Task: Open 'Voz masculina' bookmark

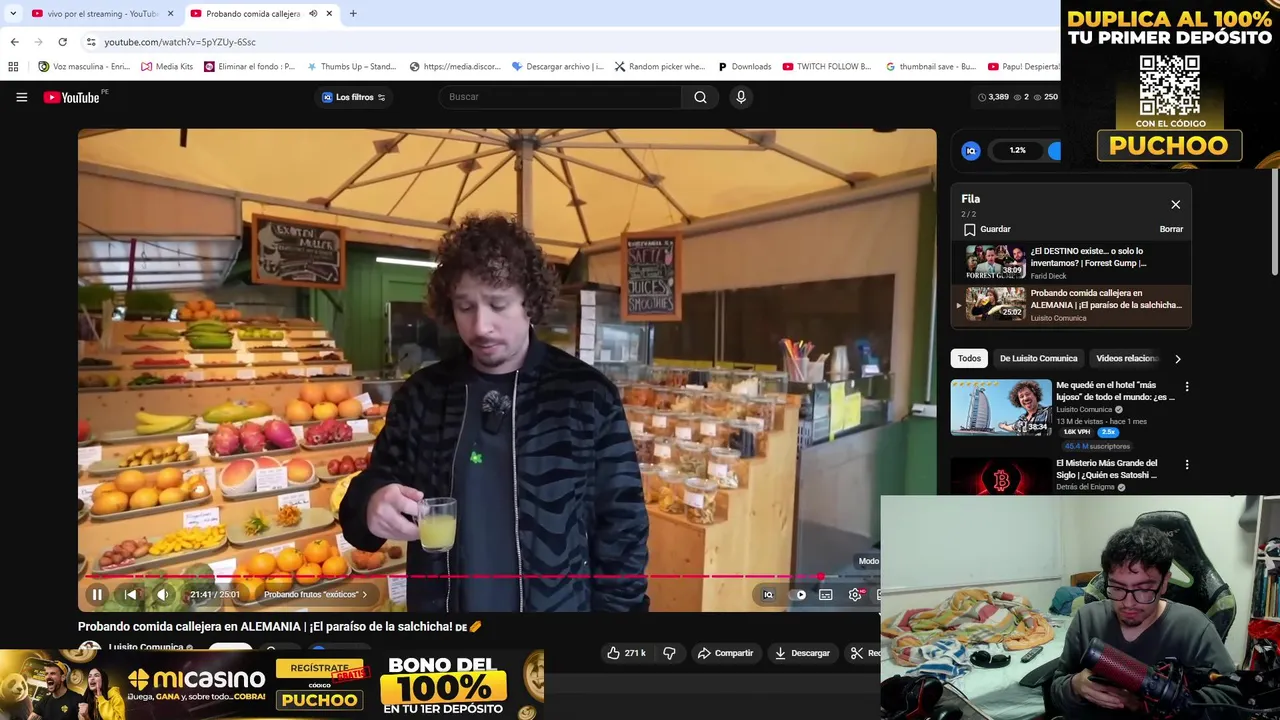Action: 84,67
